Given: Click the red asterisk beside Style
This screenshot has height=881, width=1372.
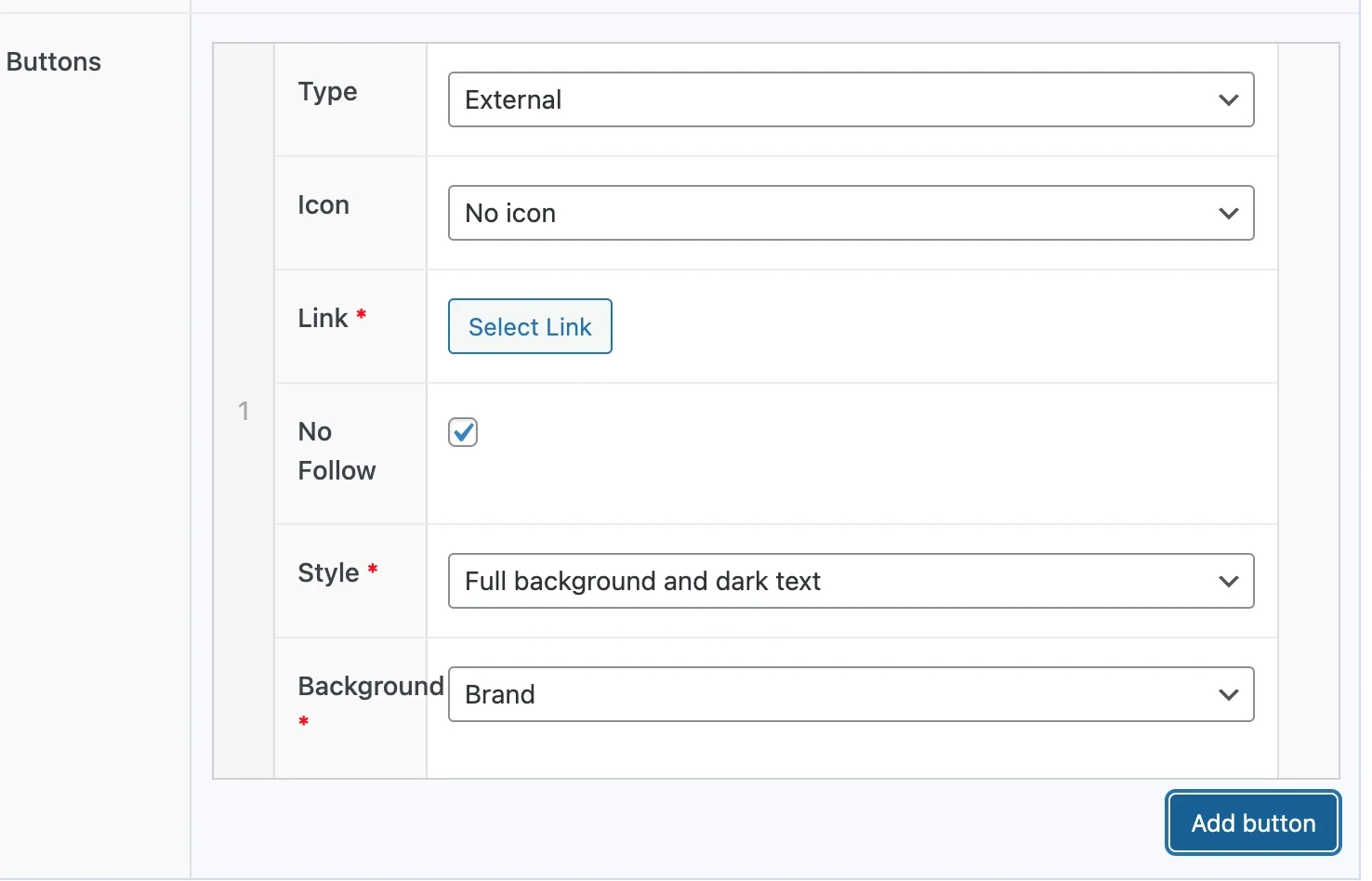Looking at the screenshot, I should click(x=373, y=569).
